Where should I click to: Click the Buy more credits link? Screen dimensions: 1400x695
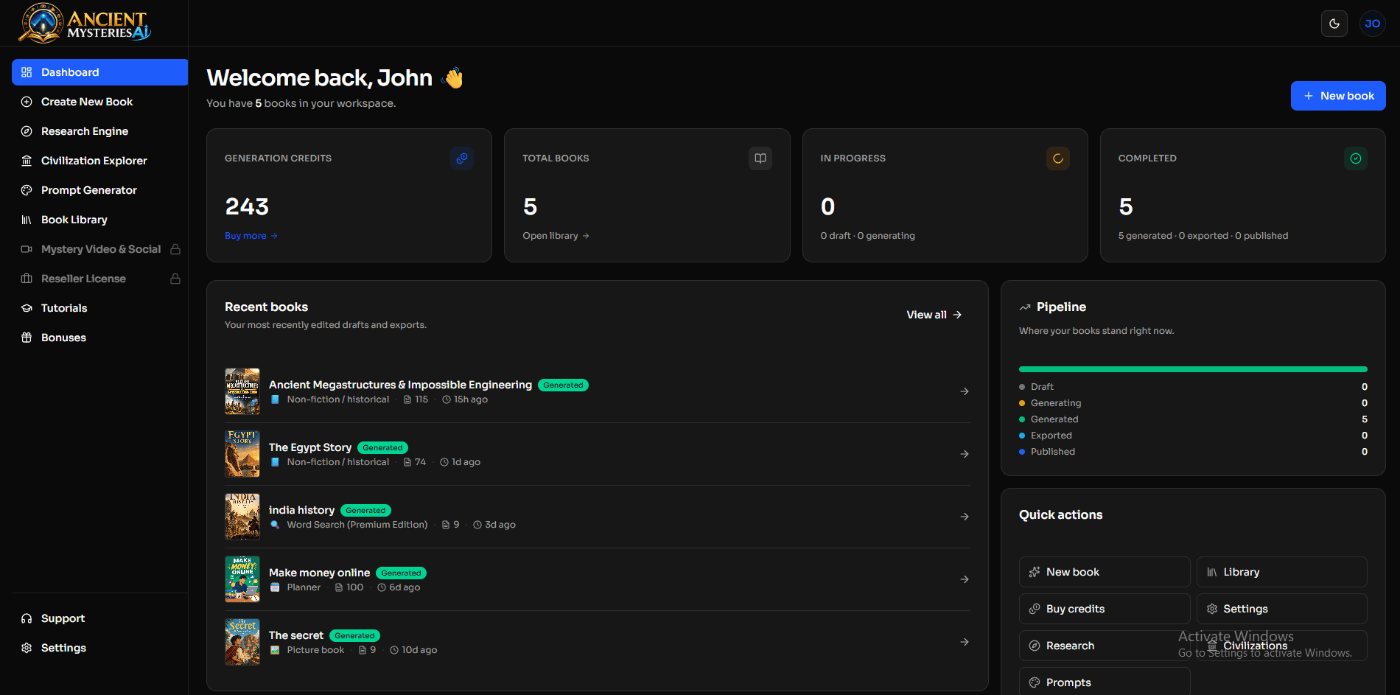(251, 236)
